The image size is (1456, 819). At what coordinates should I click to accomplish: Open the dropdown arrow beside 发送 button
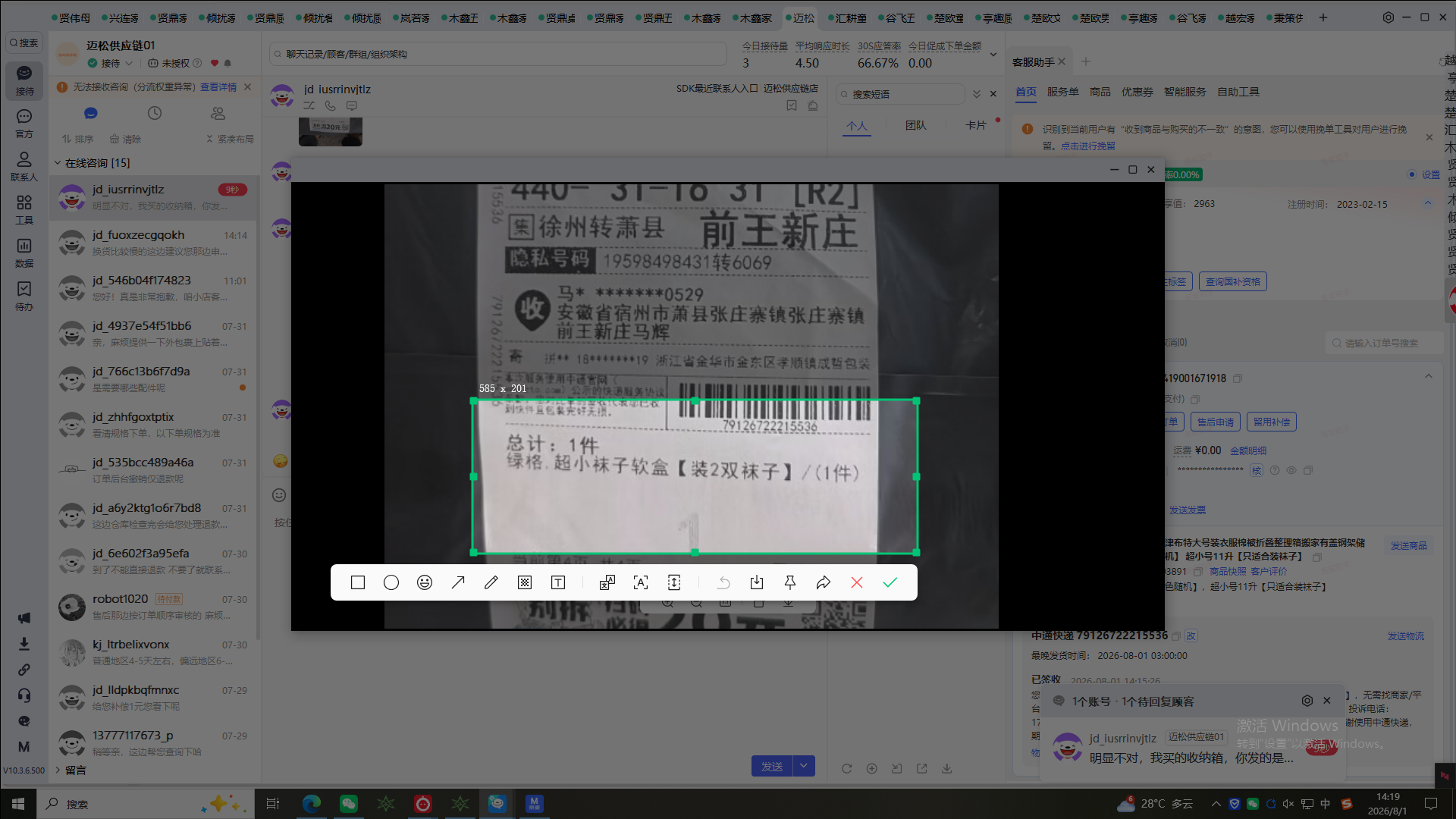pos(804,767)
